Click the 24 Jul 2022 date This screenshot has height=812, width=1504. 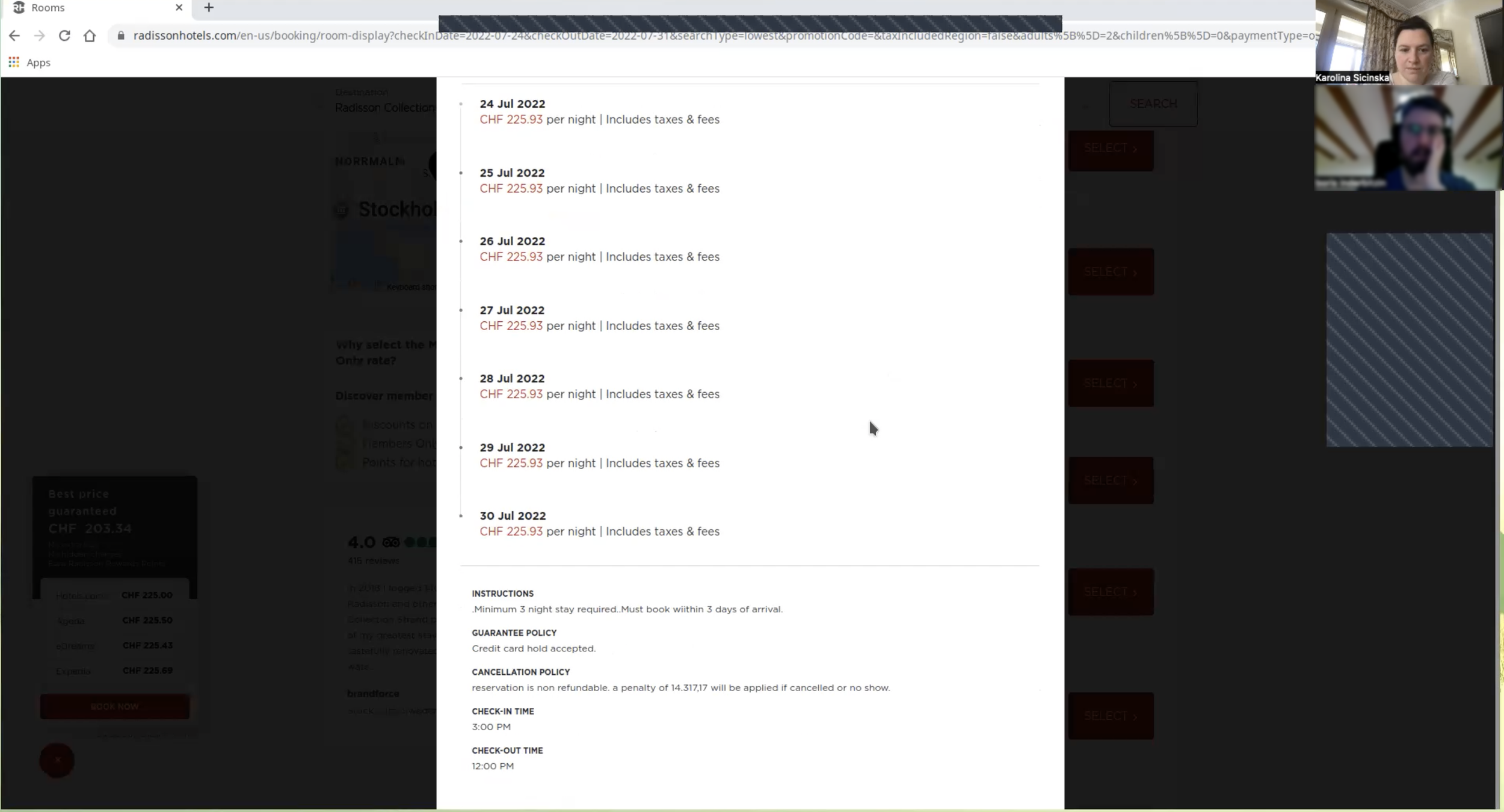pyautogui.click(x=512, y=104)
